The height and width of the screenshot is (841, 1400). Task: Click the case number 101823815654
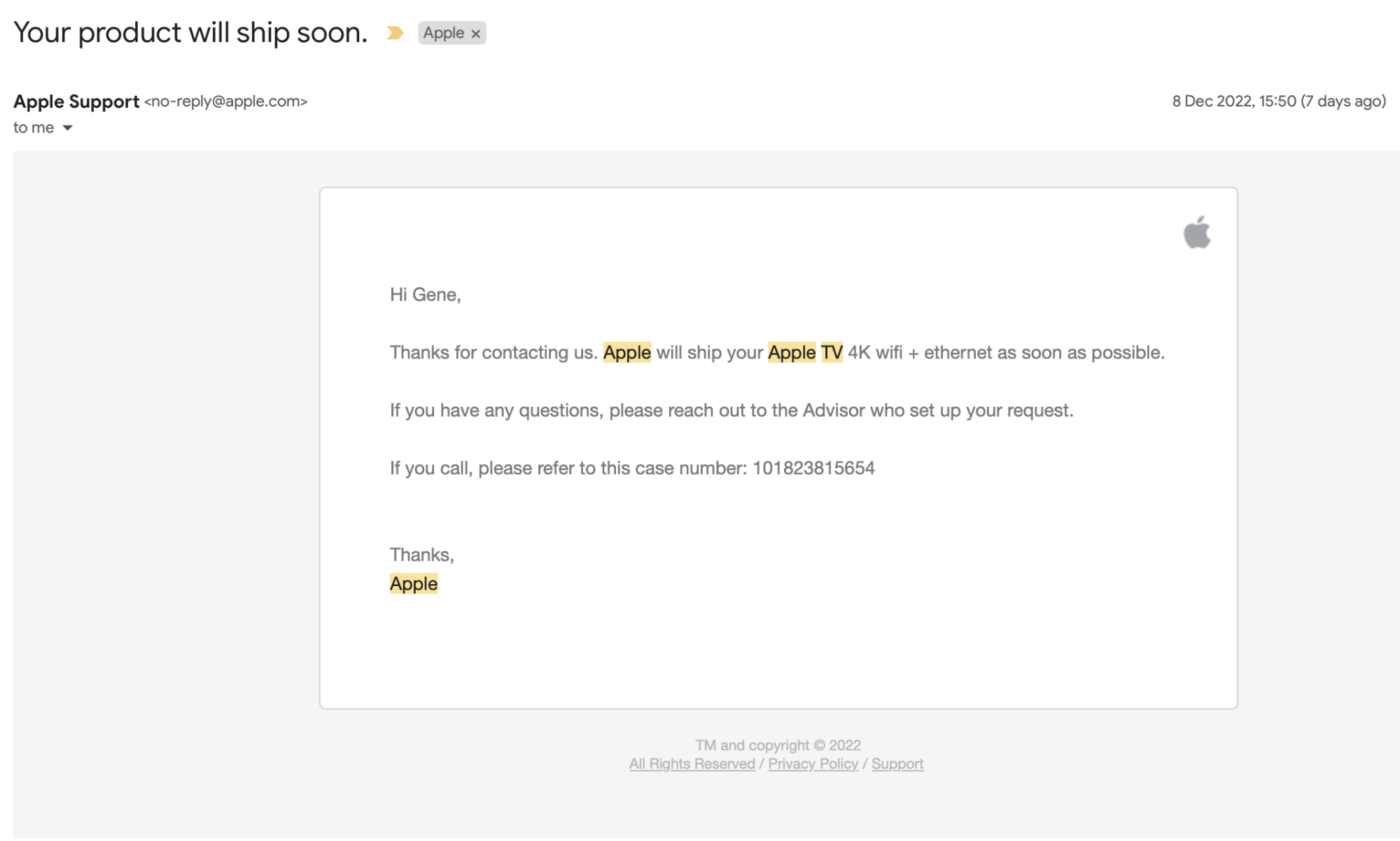click(x=813, y=468)
